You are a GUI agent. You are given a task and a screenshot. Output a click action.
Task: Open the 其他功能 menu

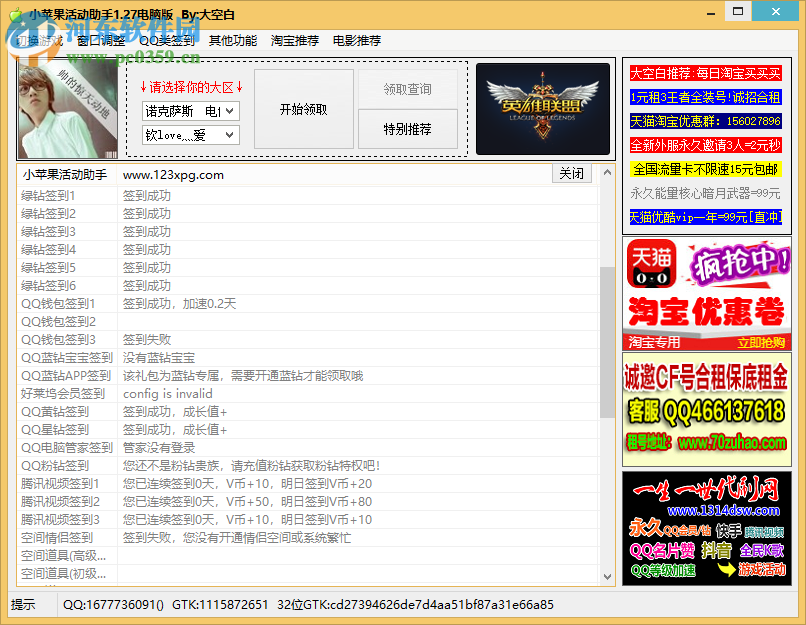[233, 41]
